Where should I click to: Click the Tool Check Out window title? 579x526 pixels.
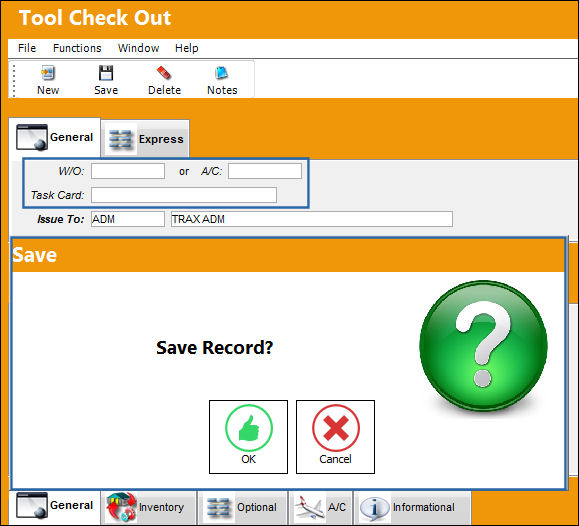click(x=95, y=18)
